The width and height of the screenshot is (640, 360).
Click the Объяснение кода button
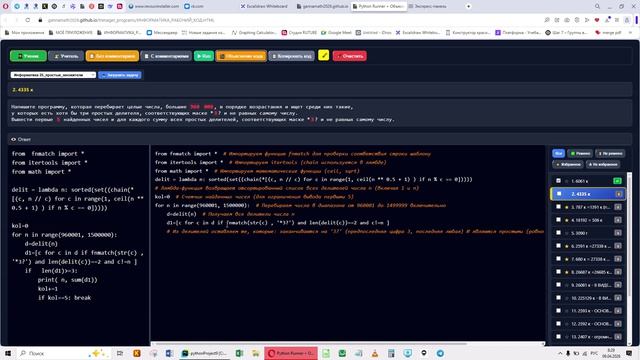(241, 56)
